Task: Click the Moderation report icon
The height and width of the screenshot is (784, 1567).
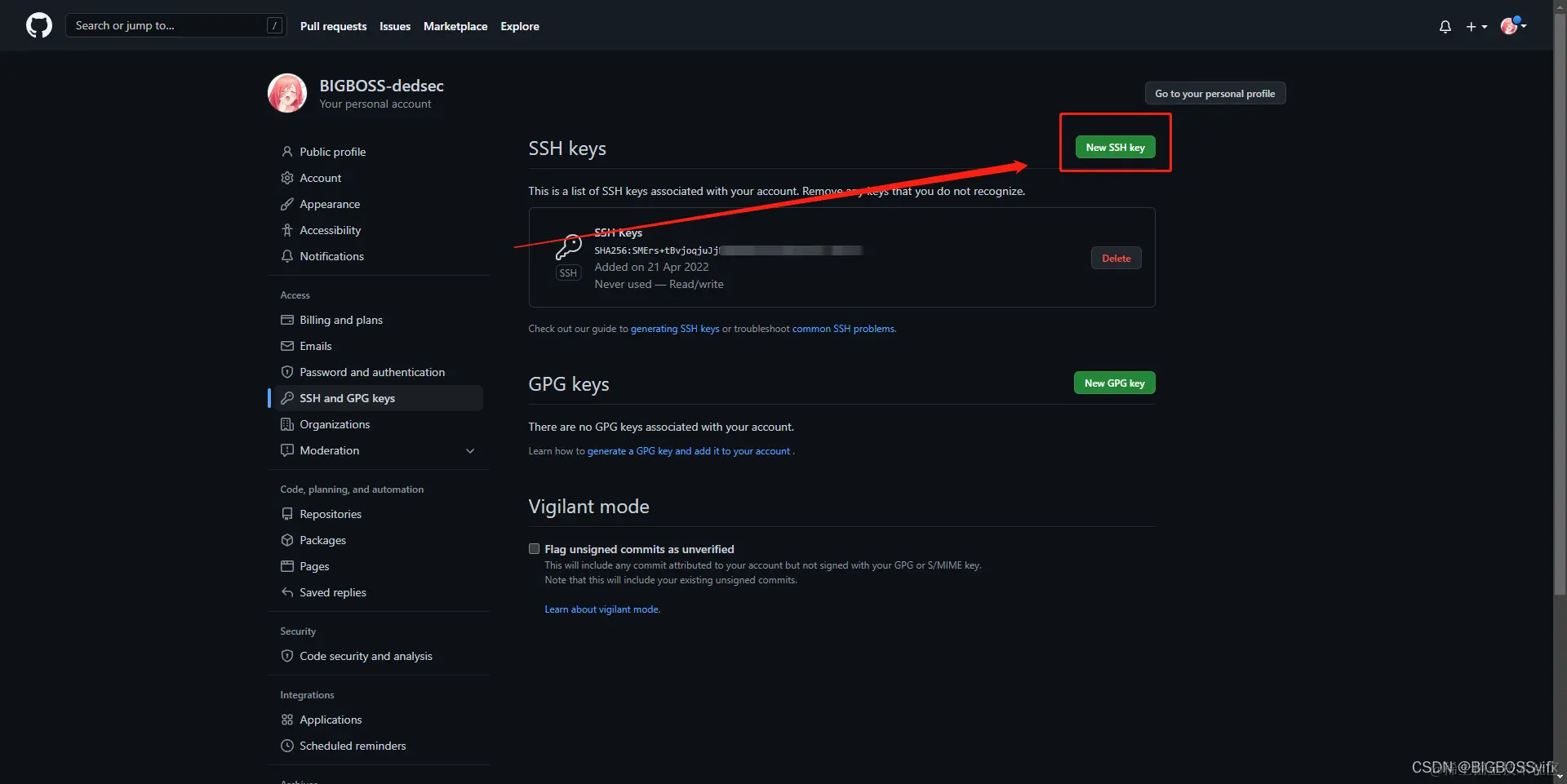Action: pos(287,450)
